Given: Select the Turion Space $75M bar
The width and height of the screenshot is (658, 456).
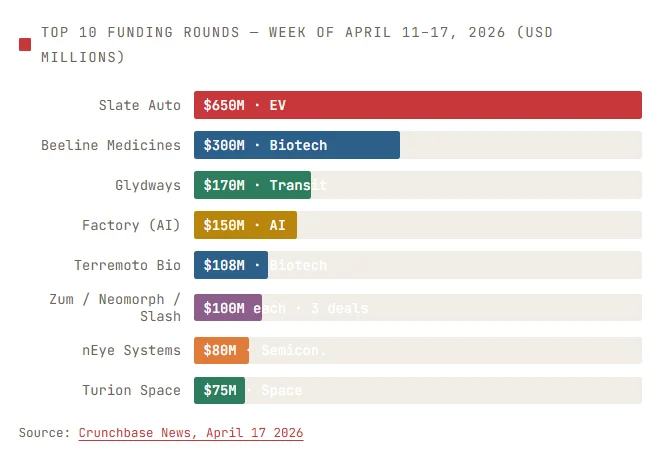Looking at the screenshot, I should tap(219, 390).
